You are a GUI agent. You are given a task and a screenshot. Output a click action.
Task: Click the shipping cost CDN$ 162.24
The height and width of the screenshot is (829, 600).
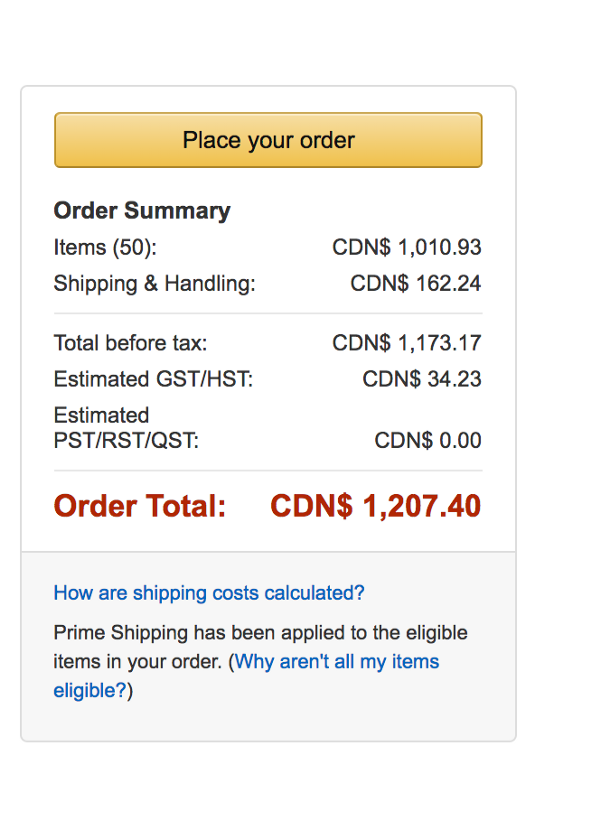coord(416,283)
